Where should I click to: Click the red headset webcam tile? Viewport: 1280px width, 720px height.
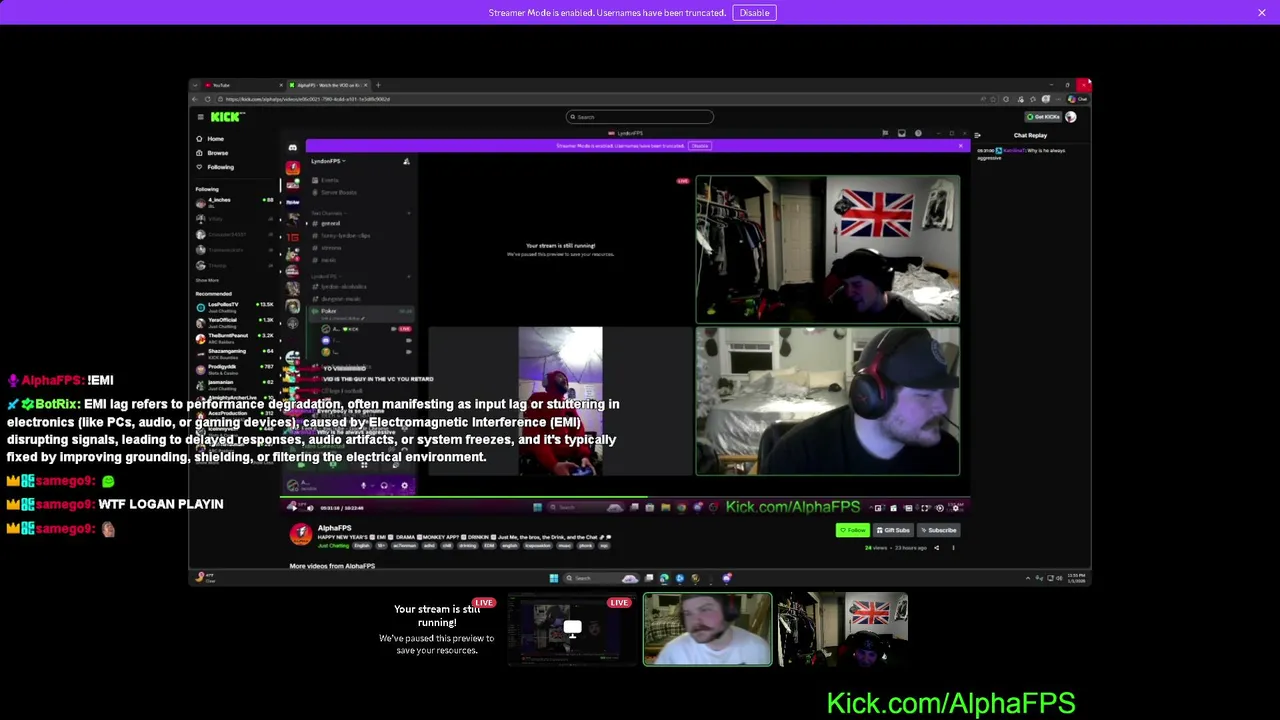coord(828,401)
